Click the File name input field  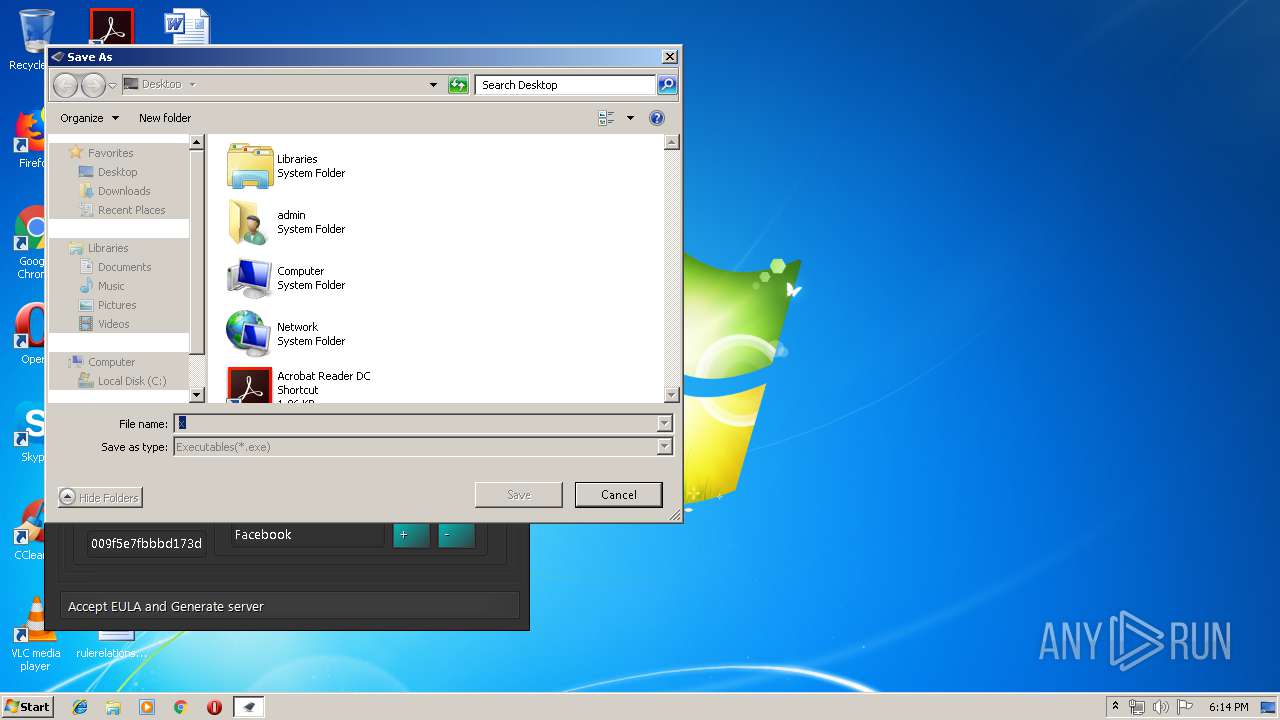pos(415,424)
